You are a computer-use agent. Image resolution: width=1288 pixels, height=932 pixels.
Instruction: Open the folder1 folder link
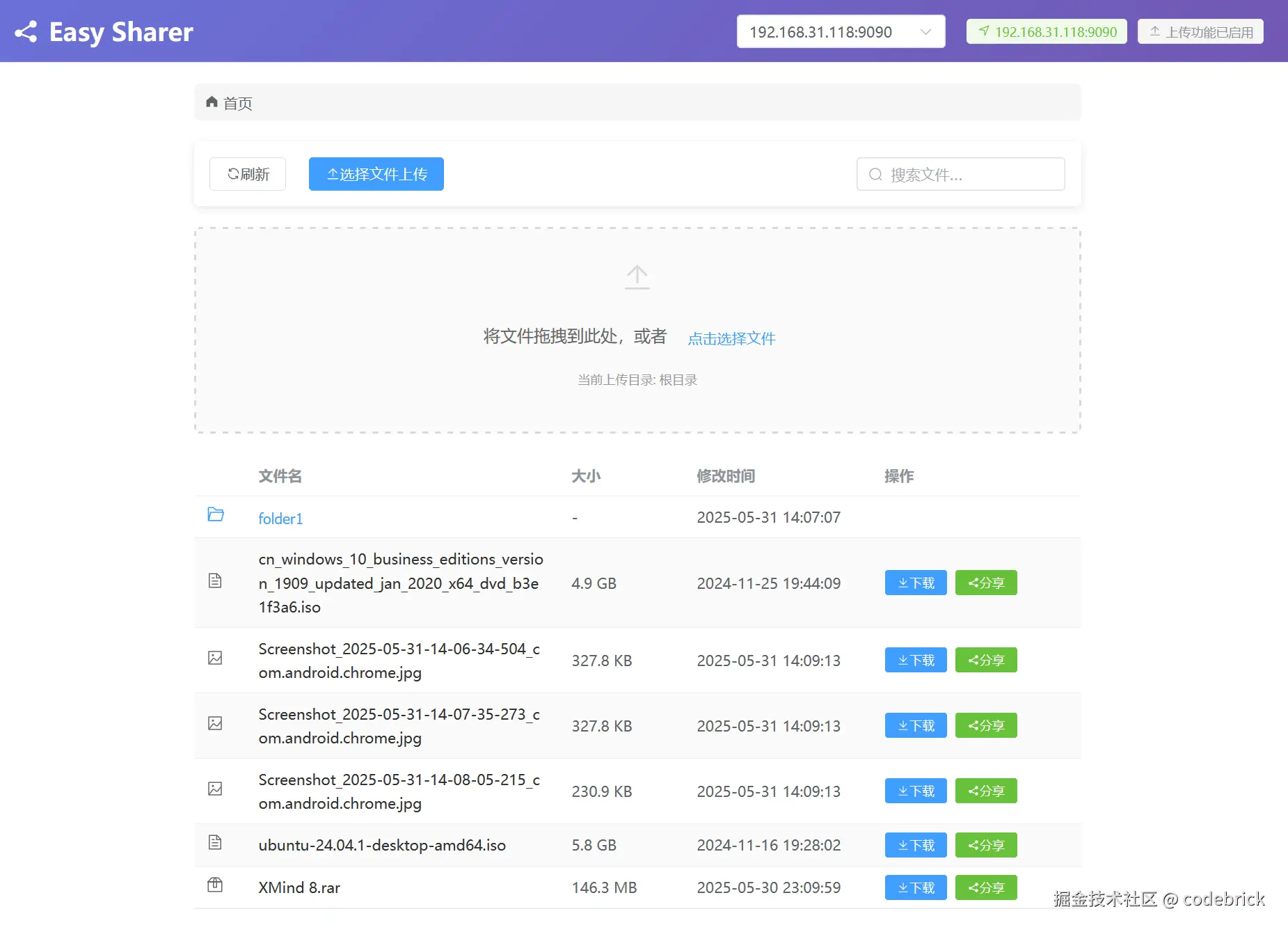point(280,519)
